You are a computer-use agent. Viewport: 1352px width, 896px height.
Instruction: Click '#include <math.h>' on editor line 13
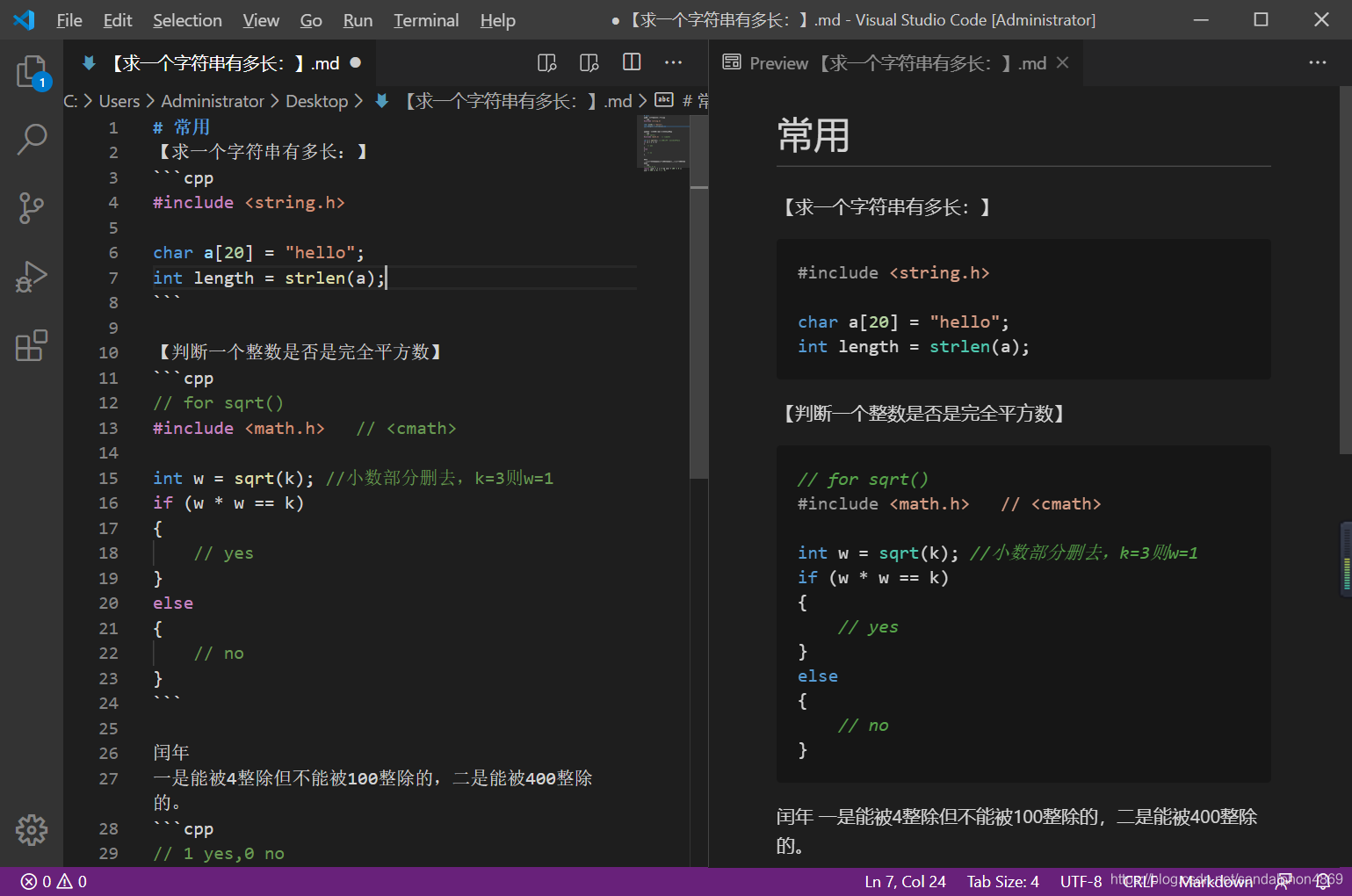(x=239, y=428)
